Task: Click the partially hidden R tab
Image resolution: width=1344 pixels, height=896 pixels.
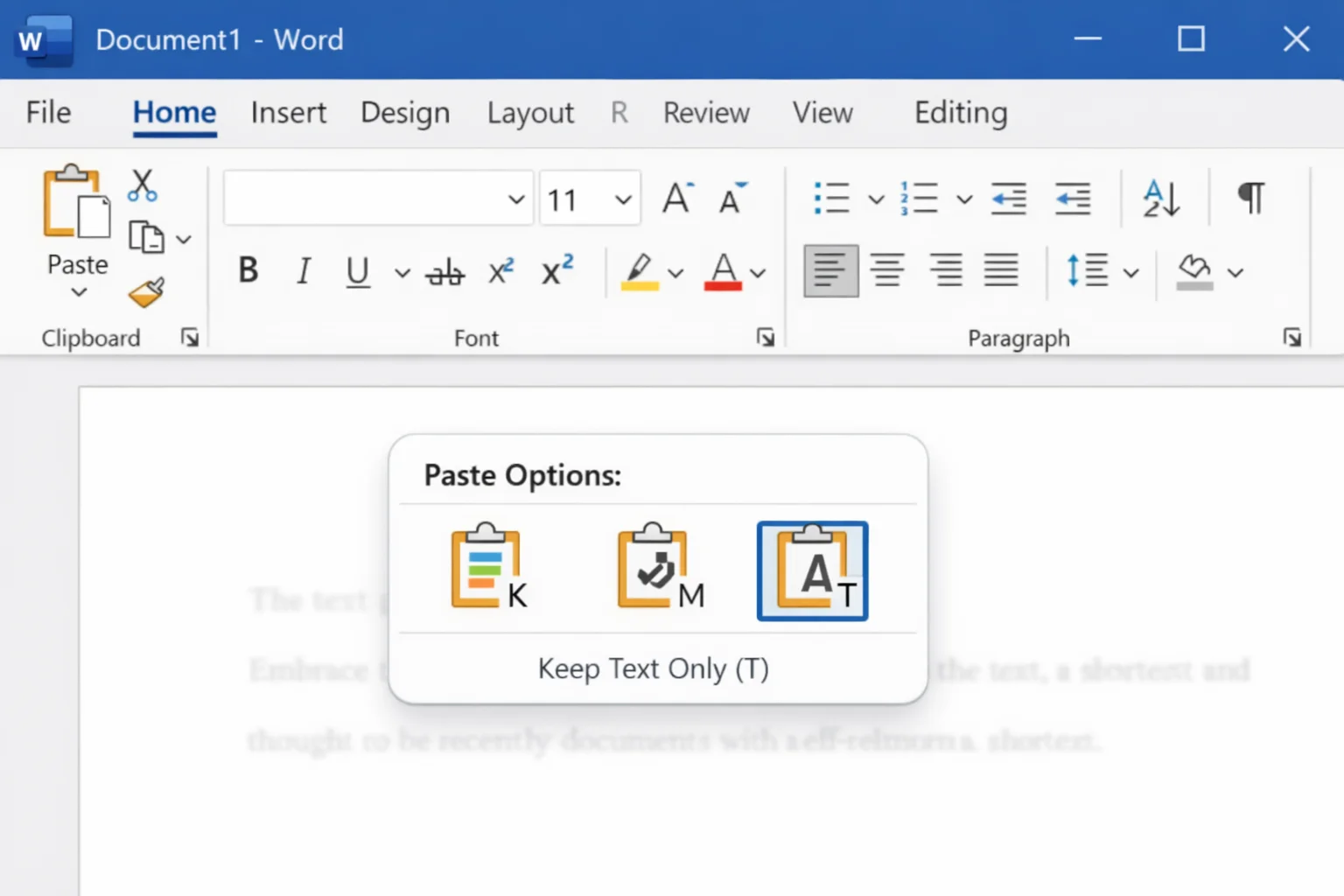Action: (619, 113)
